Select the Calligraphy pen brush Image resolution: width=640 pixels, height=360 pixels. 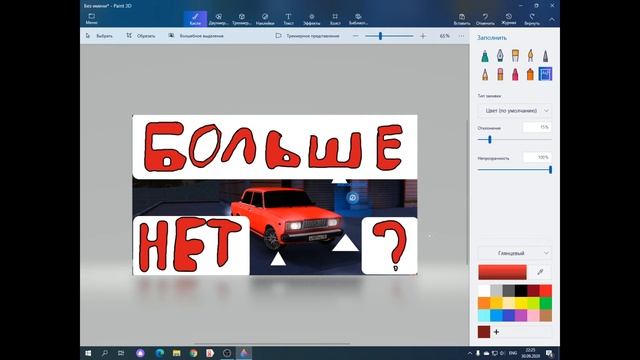pyautogui.click(x=500, y=56)
